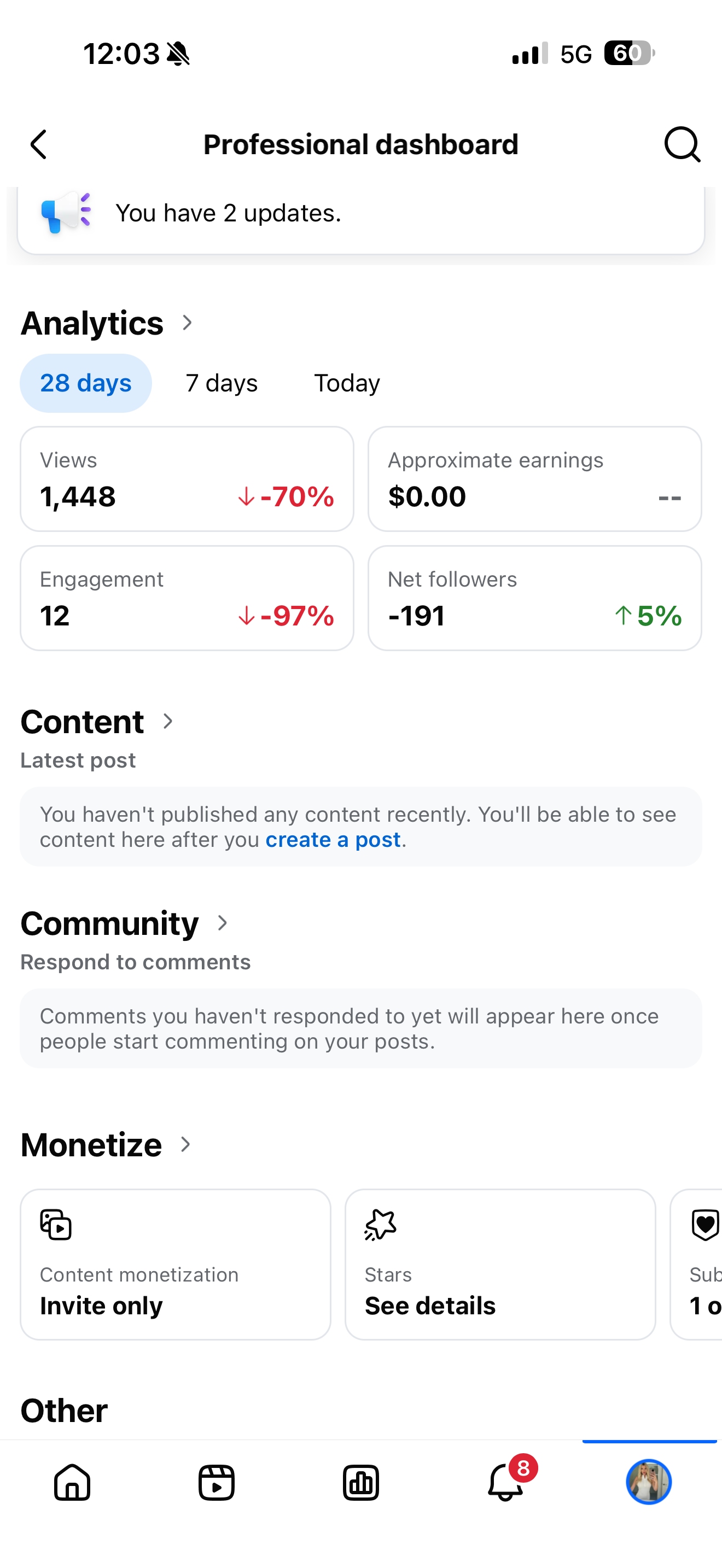Expand the Content section chevron

click(168, 721)
